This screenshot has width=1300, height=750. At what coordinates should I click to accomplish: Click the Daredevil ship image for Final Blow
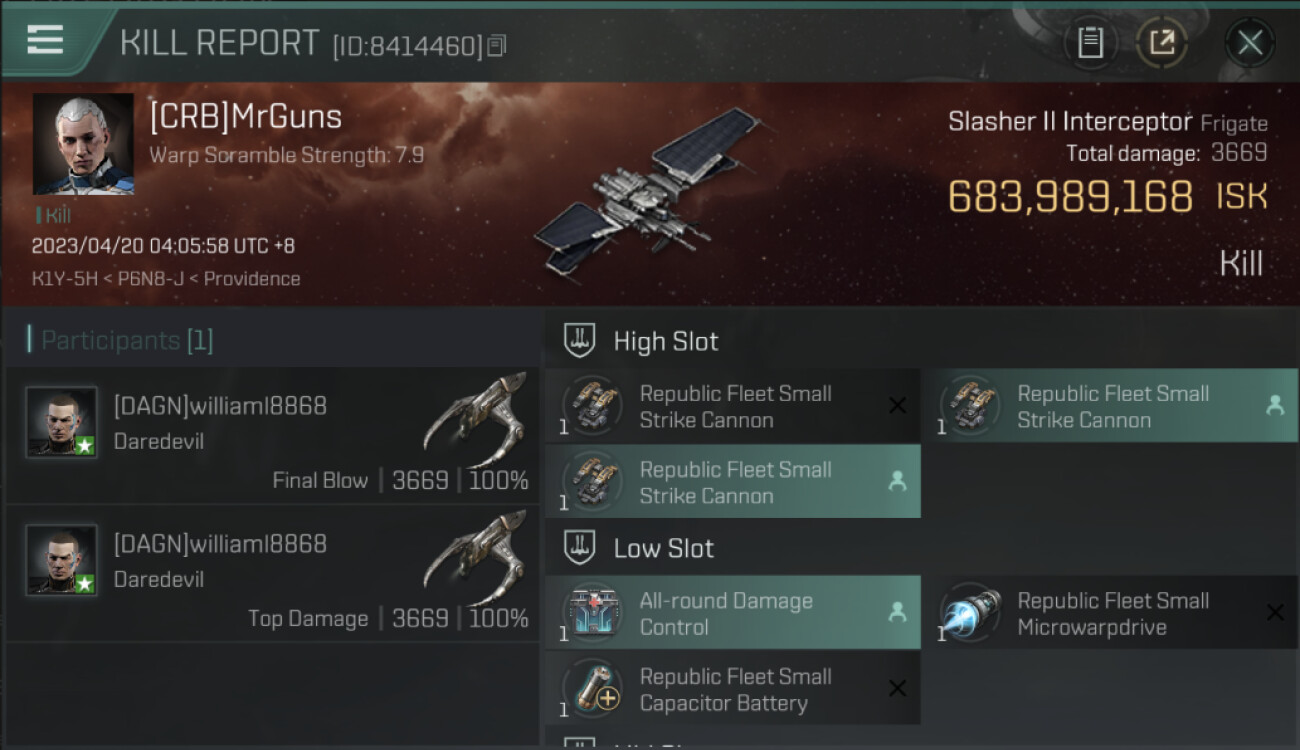pyautogui.click(x=475, y=413)
